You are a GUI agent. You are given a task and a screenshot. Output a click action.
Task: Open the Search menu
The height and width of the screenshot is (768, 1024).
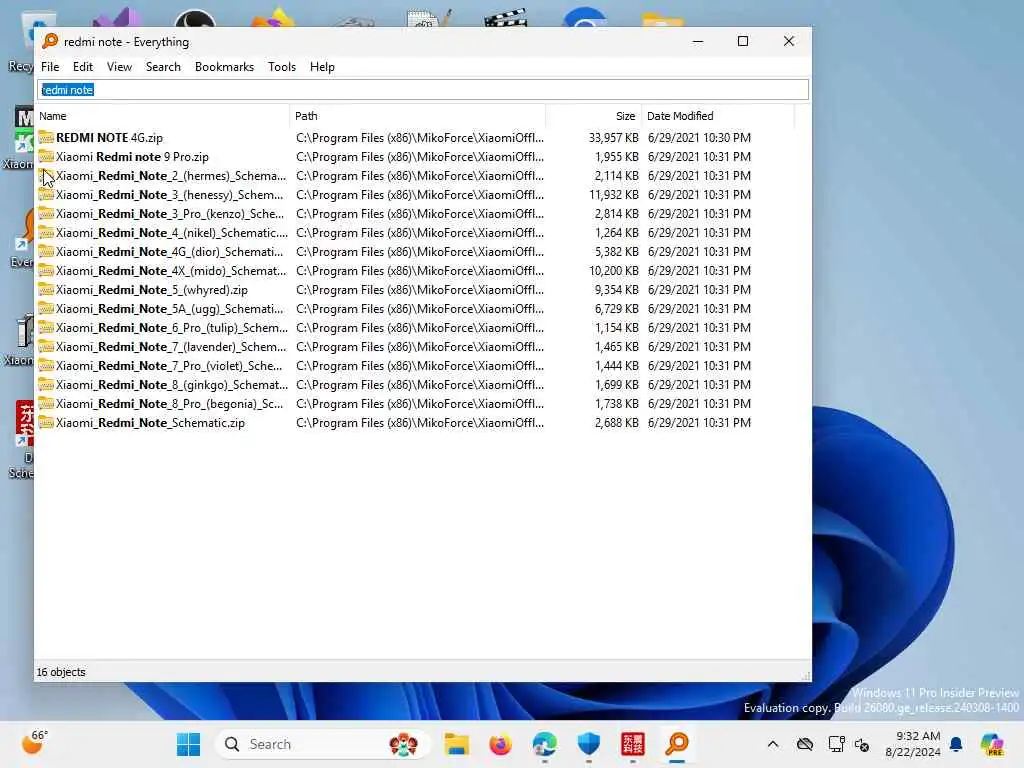pos(163,67)
